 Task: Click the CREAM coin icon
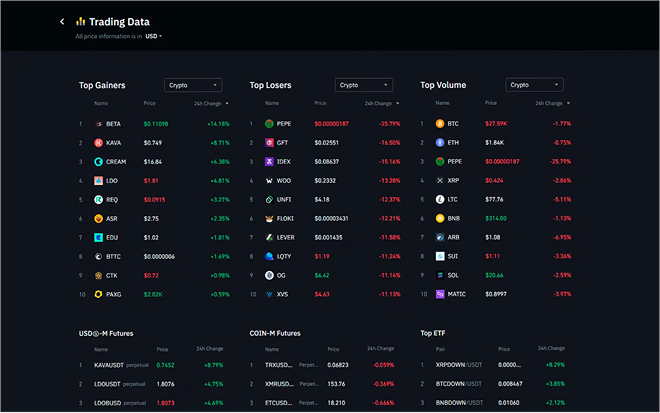pos(98,162)
